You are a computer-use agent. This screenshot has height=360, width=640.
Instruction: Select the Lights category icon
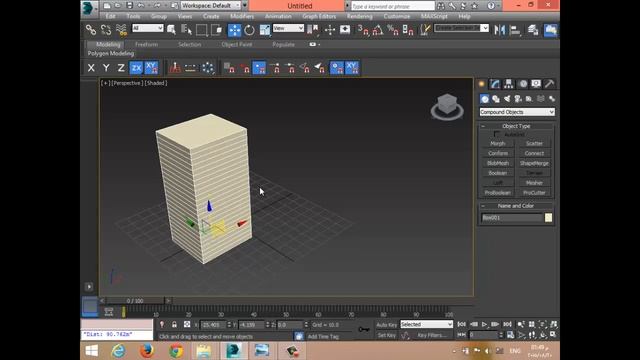507,99
